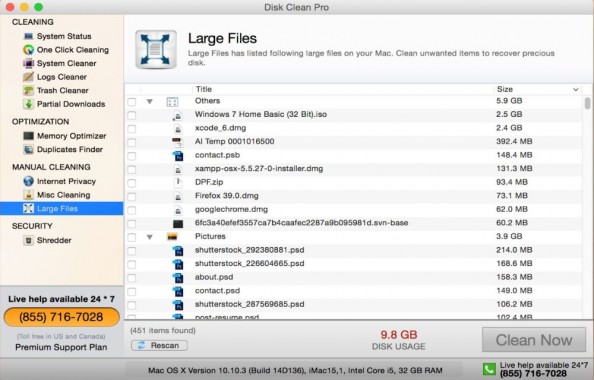Click the 9.8 GB disk usage value
The width and height of the screenshot is (594, 380).
click(x=399, y=335)
